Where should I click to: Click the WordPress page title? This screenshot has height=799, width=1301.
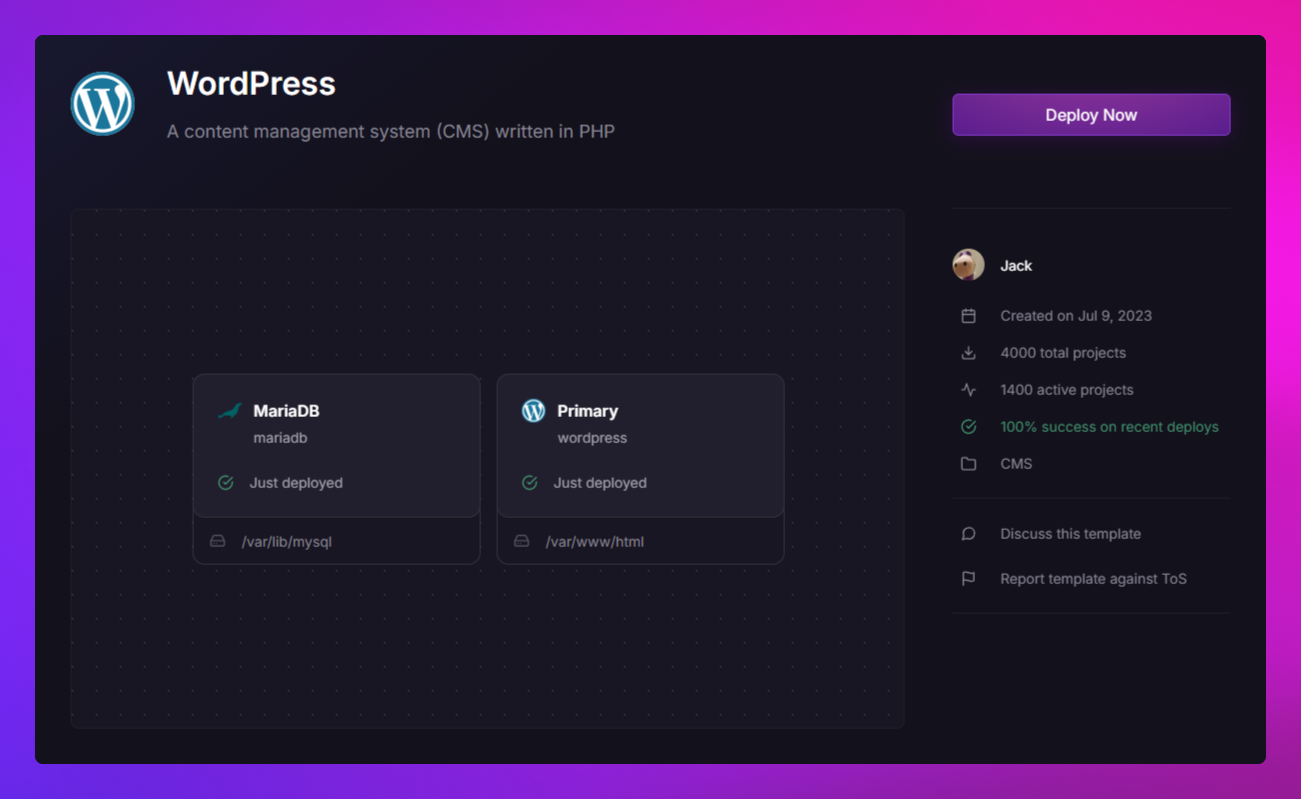coord(251,83)
